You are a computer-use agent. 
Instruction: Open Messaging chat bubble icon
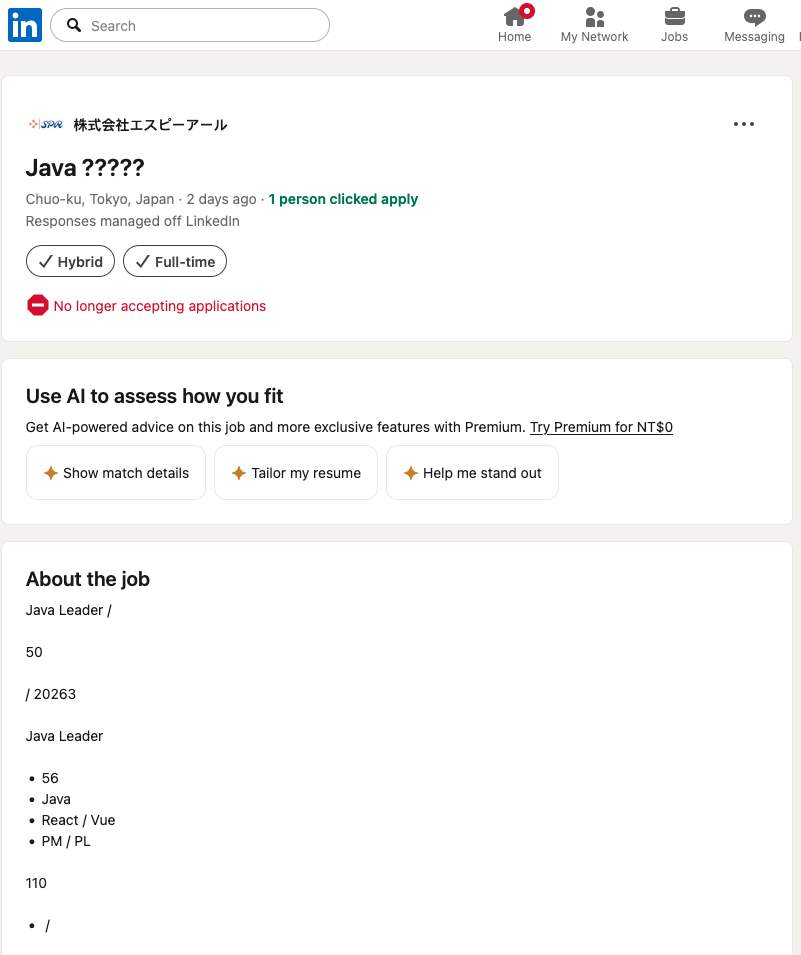[x=754, y=17]
